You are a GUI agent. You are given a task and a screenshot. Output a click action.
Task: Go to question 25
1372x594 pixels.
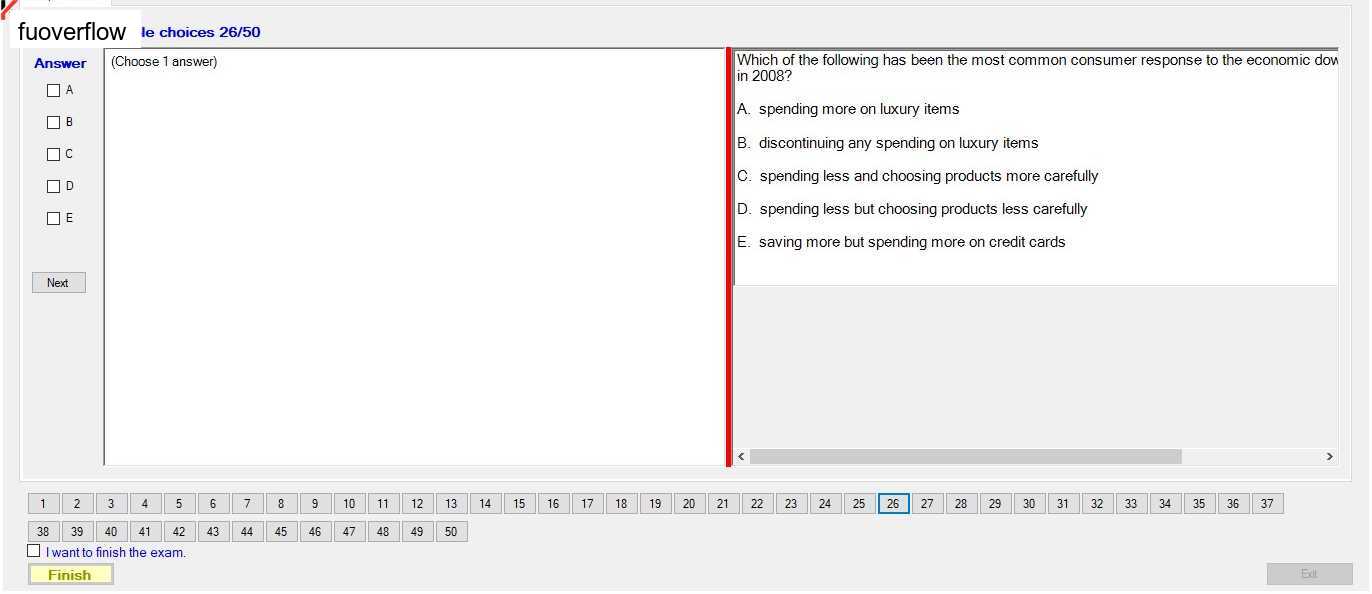859,504
